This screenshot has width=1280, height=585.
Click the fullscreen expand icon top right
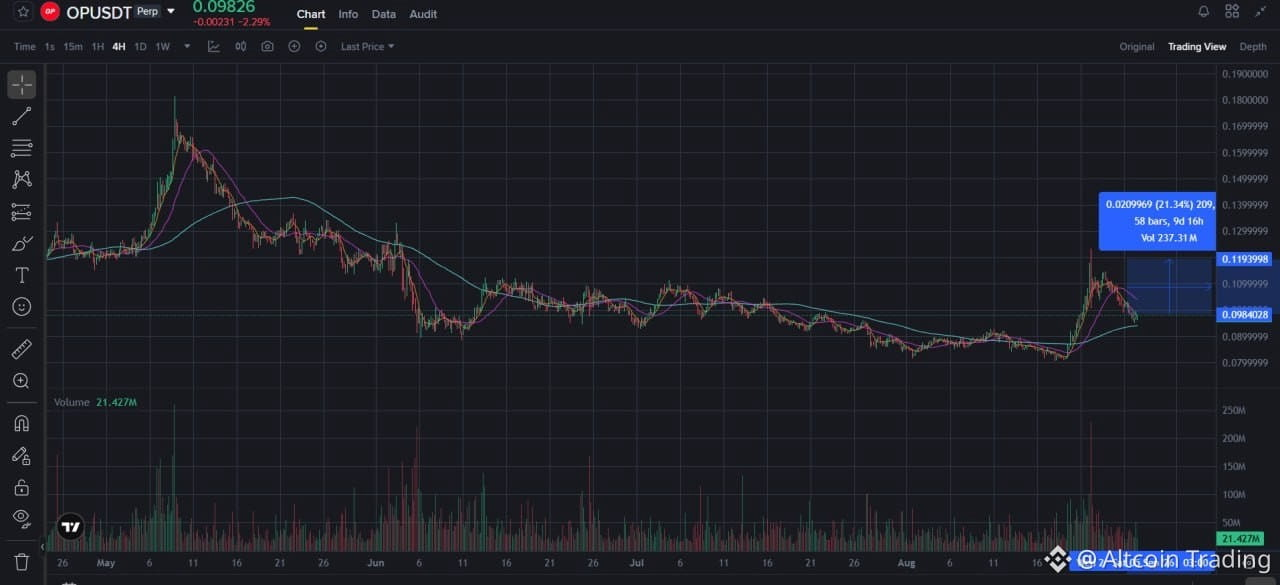[1258, 12]
